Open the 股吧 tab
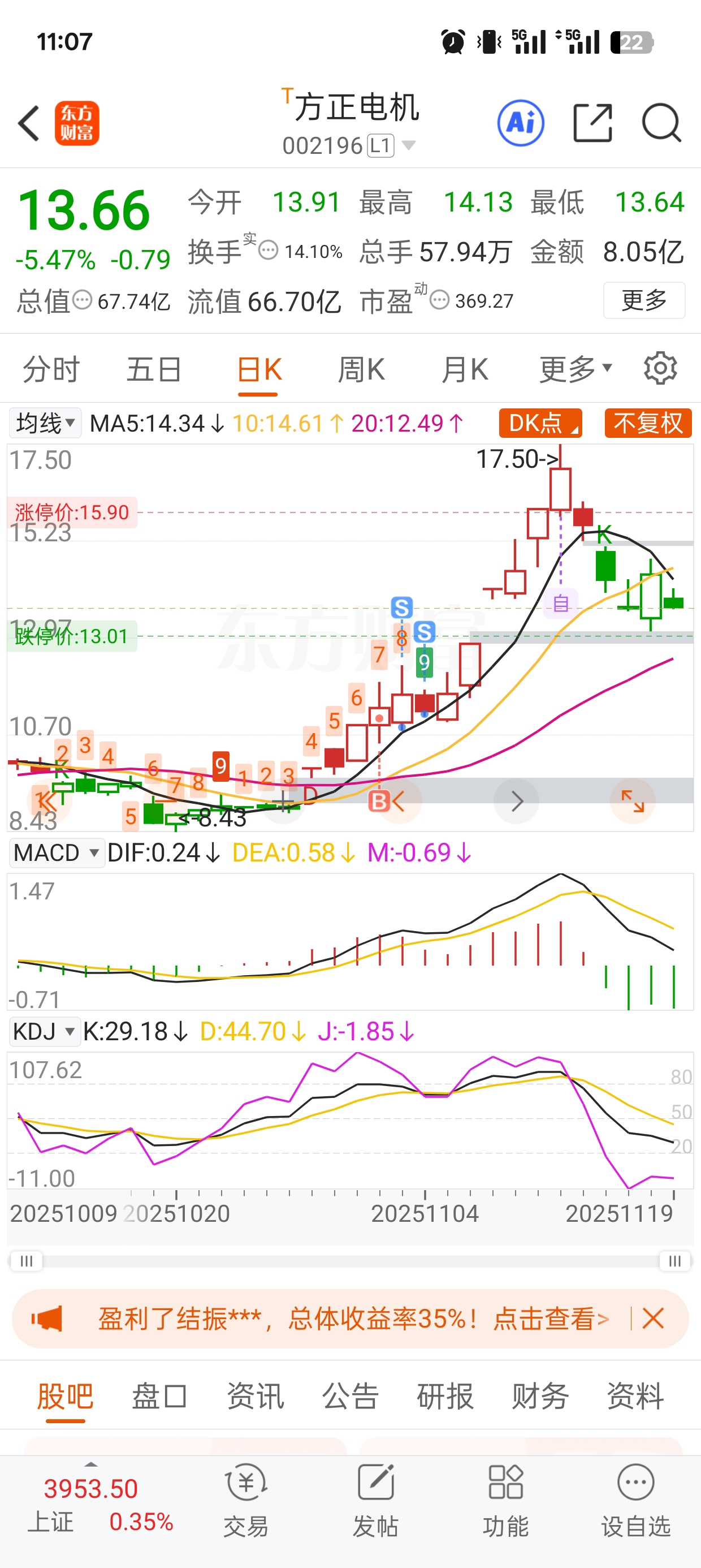The image size is (701, 1568). click(x=65, y=1395)
